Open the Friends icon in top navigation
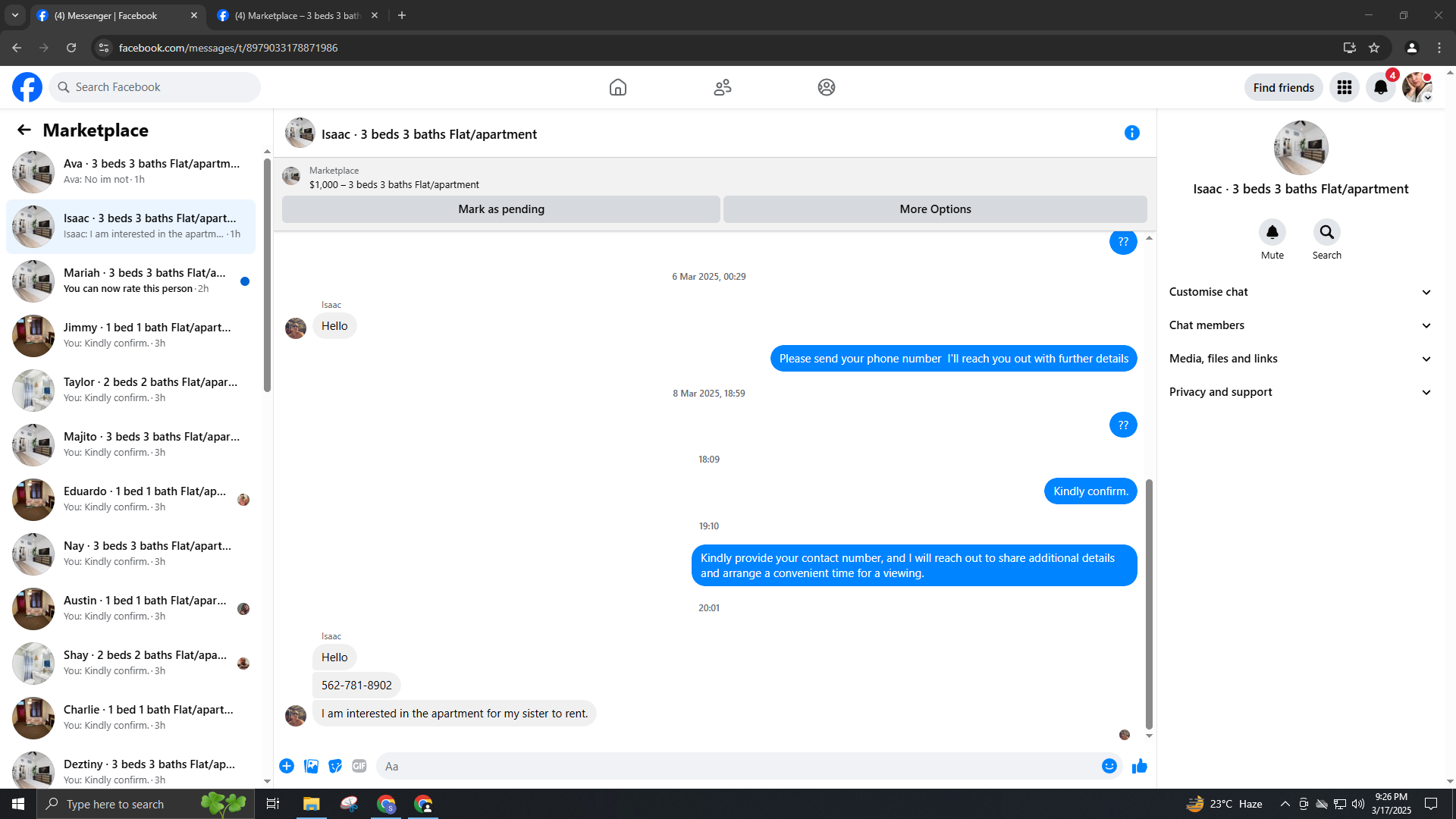1456x819 pixels. tap(723, 87)
